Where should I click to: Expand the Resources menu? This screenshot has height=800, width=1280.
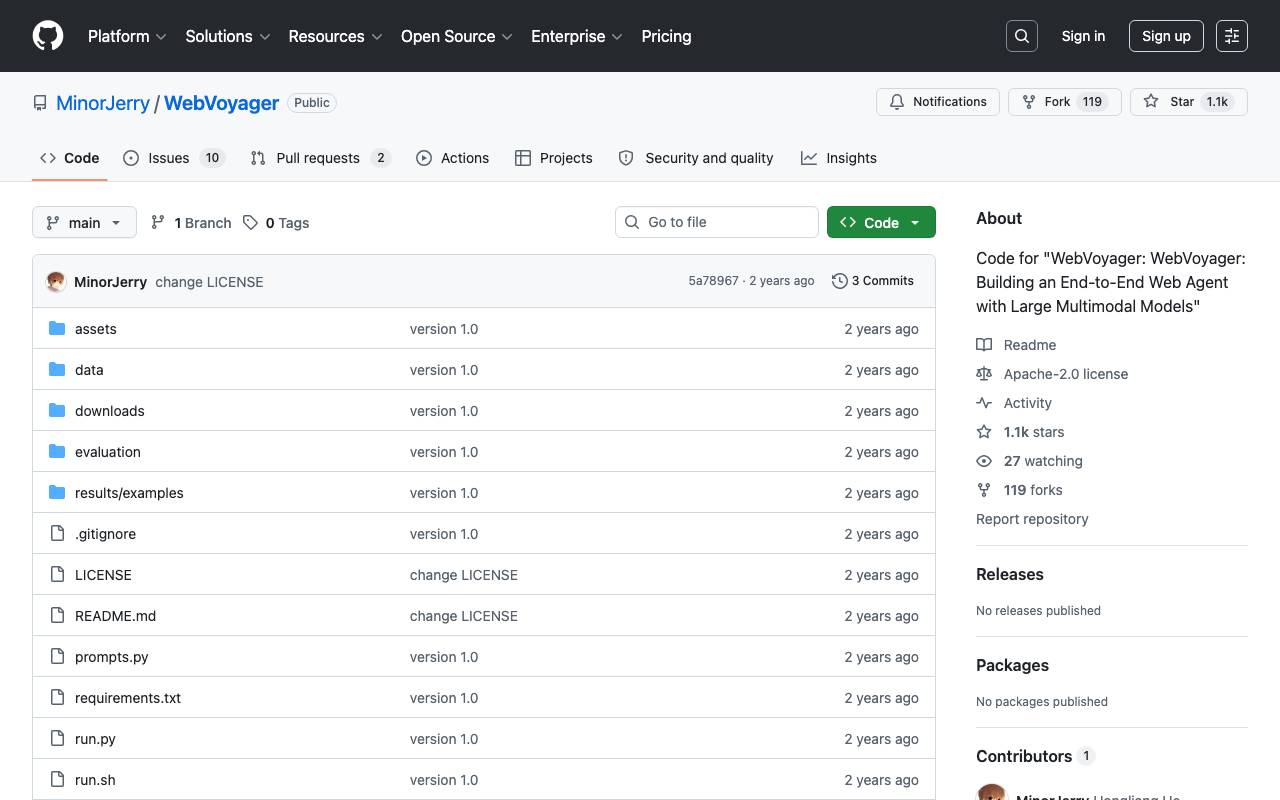coord(336,36)
